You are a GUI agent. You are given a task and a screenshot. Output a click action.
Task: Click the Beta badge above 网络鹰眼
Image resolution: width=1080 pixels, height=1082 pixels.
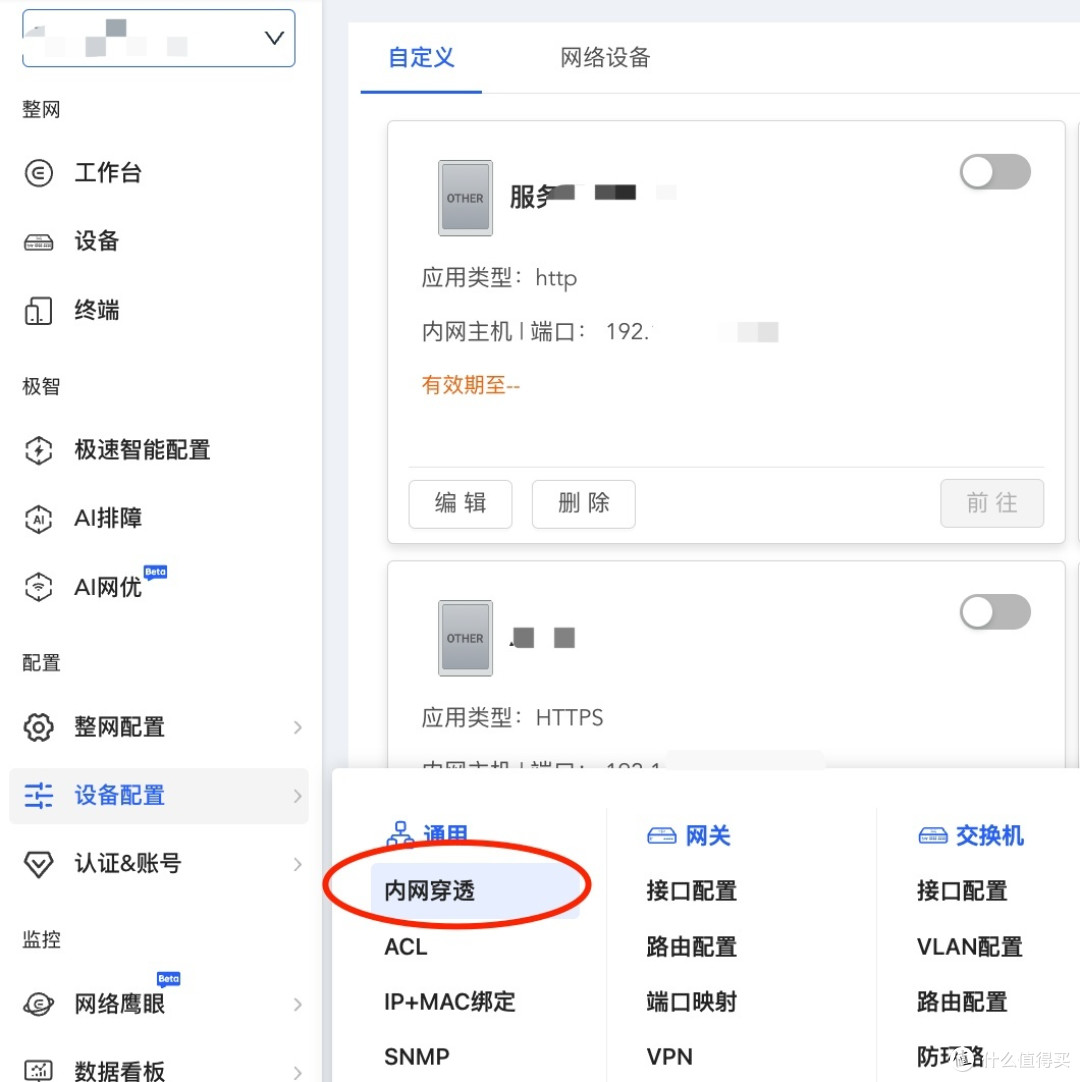[x=168, y=978]
